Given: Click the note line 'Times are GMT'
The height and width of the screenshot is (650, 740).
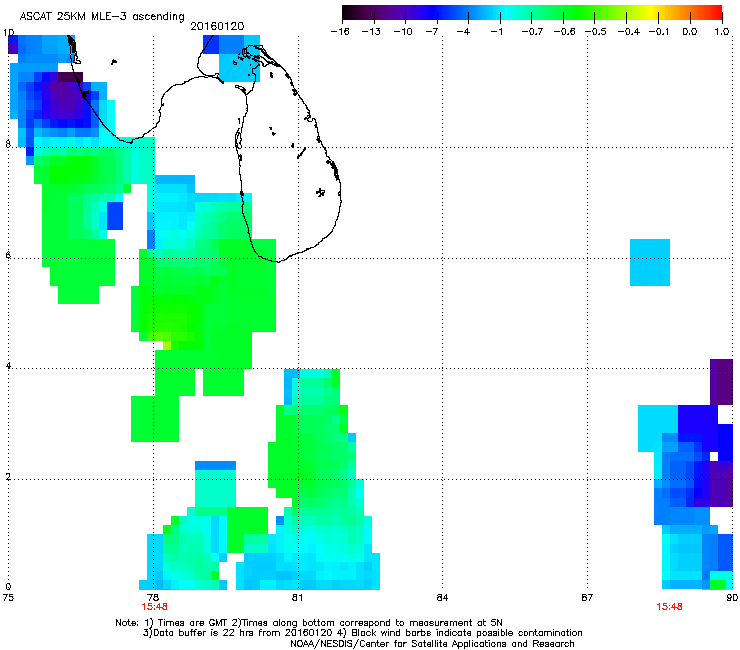Looking at the screenshot, I should coord(309,623).
